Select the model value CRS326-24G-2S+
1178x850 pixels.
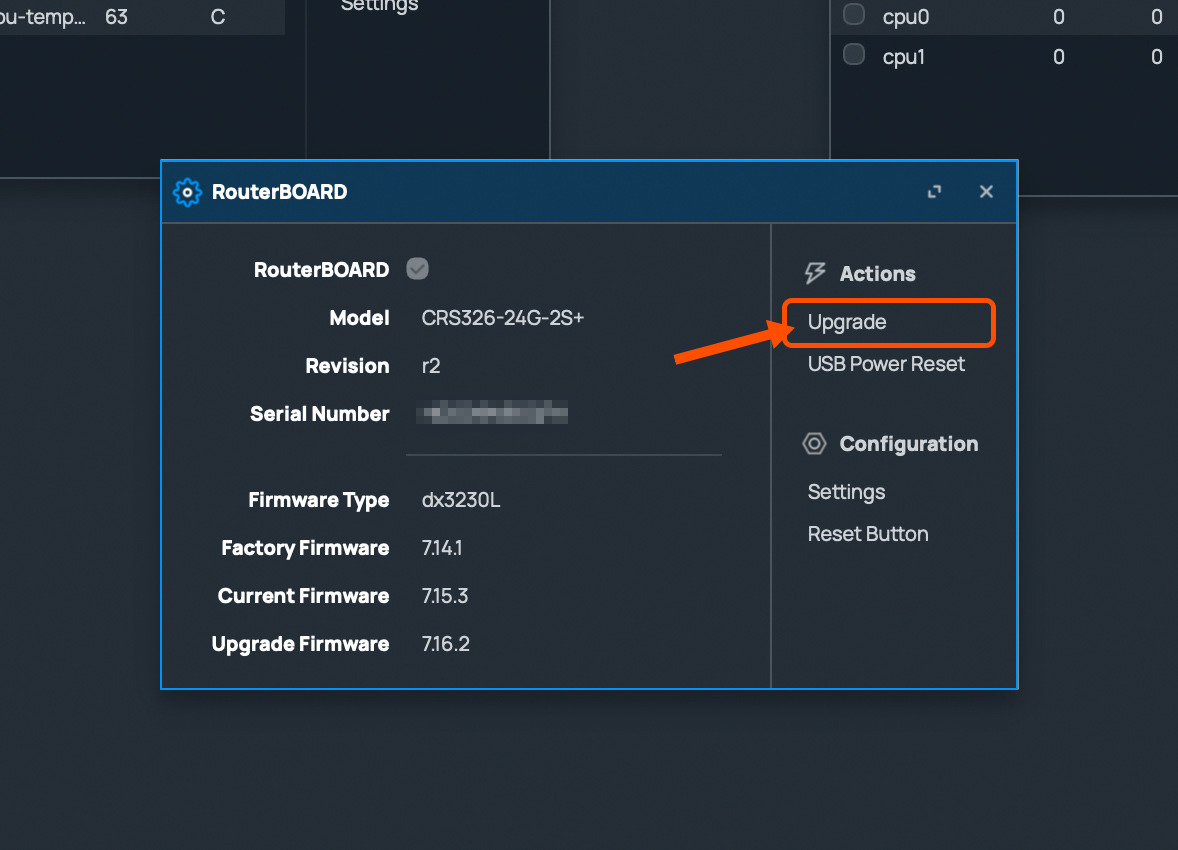(x=503, y=318)
